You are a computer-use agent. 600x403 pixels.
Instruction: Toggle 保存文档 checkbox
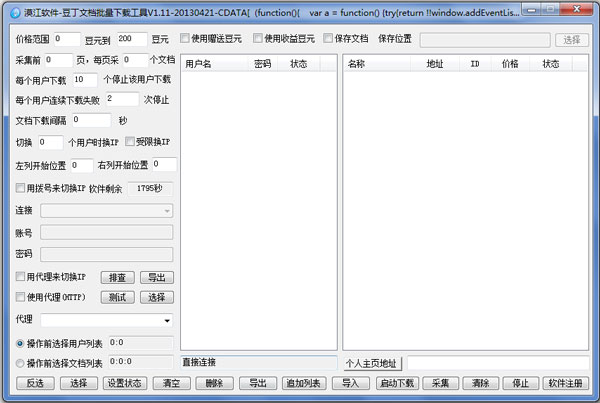[x=328, y=38]
